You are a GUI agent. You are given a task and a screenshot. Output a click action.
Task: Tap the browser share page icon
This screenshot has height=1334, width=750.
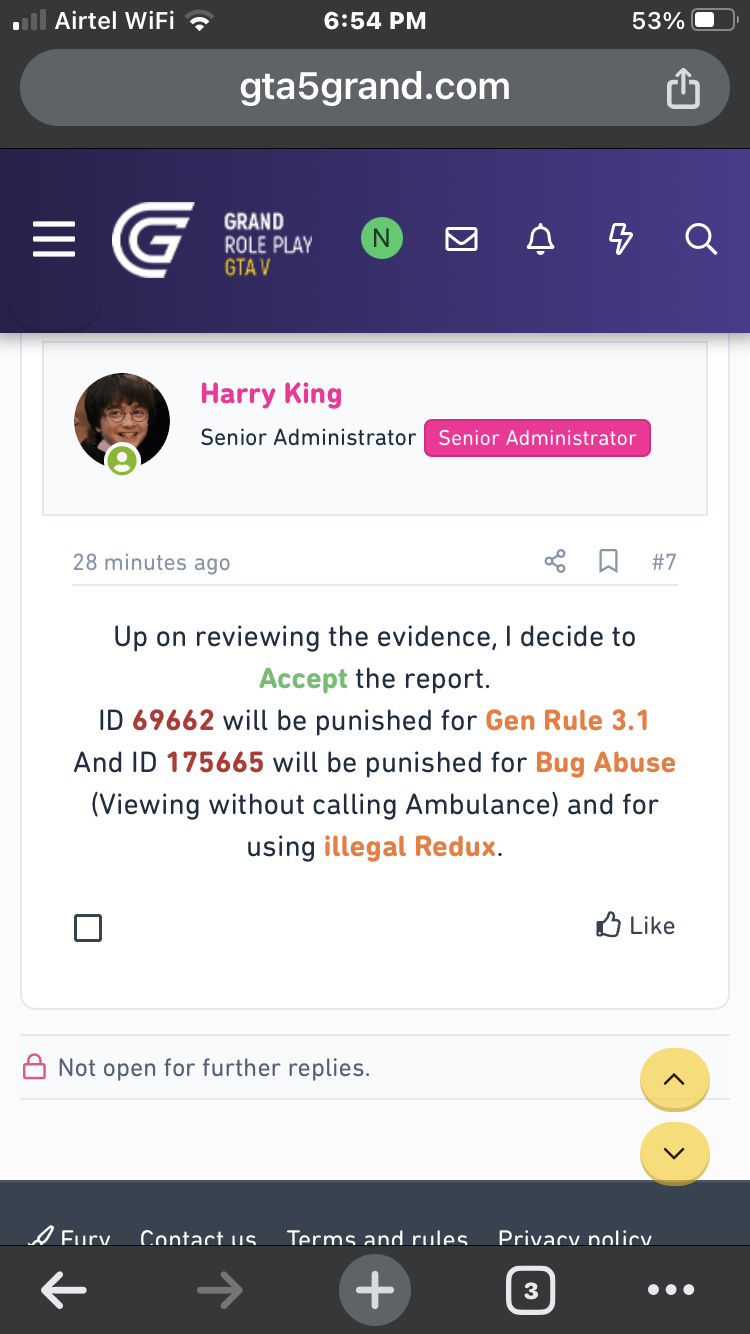[683, 88]
